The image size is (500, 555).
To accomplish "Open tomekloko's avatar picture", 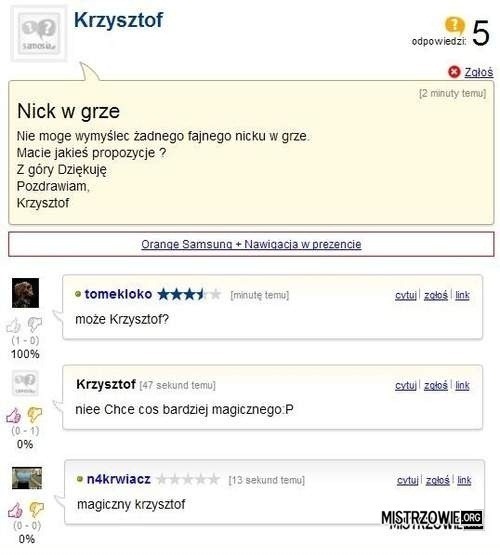I will [25, 293].
